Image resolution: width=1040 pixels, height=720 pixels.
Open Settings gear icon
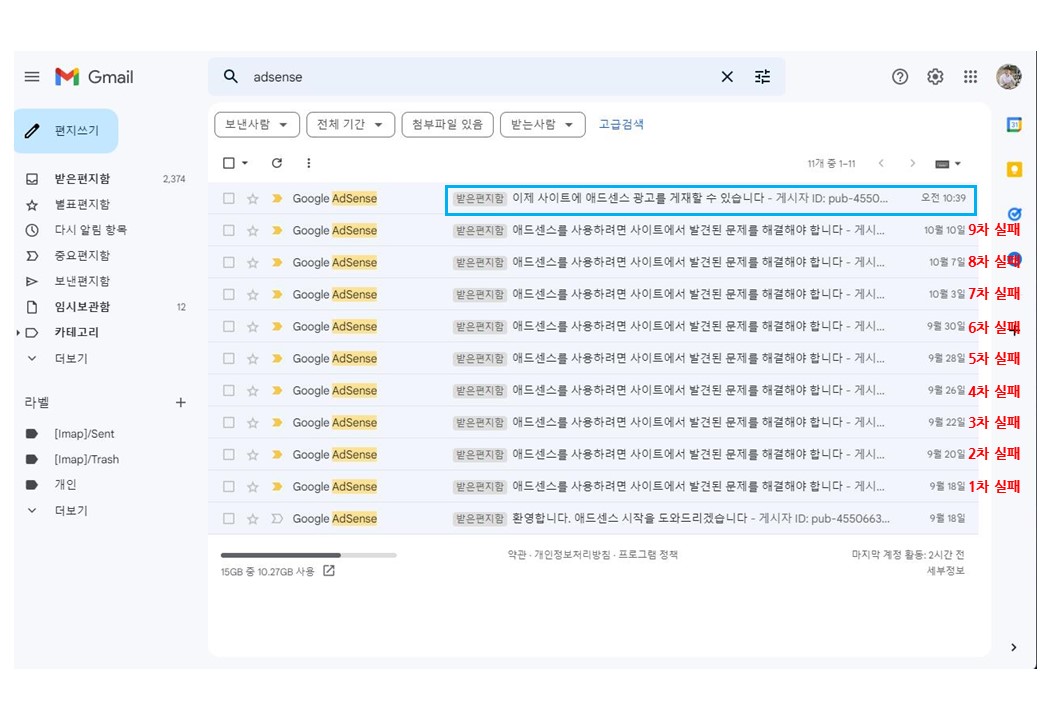pos(935,77)
